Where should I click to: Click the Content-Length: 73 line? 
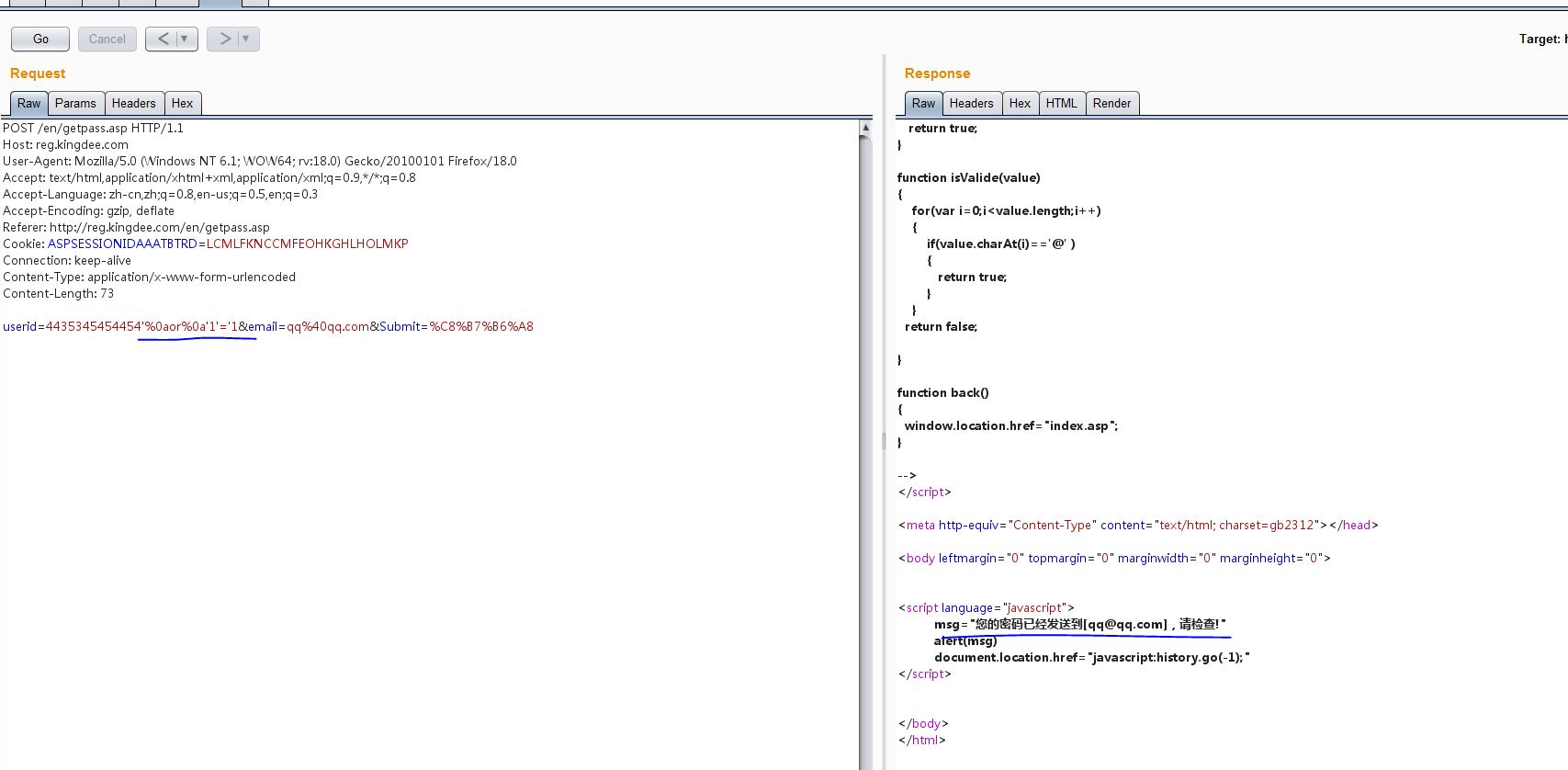58,294
